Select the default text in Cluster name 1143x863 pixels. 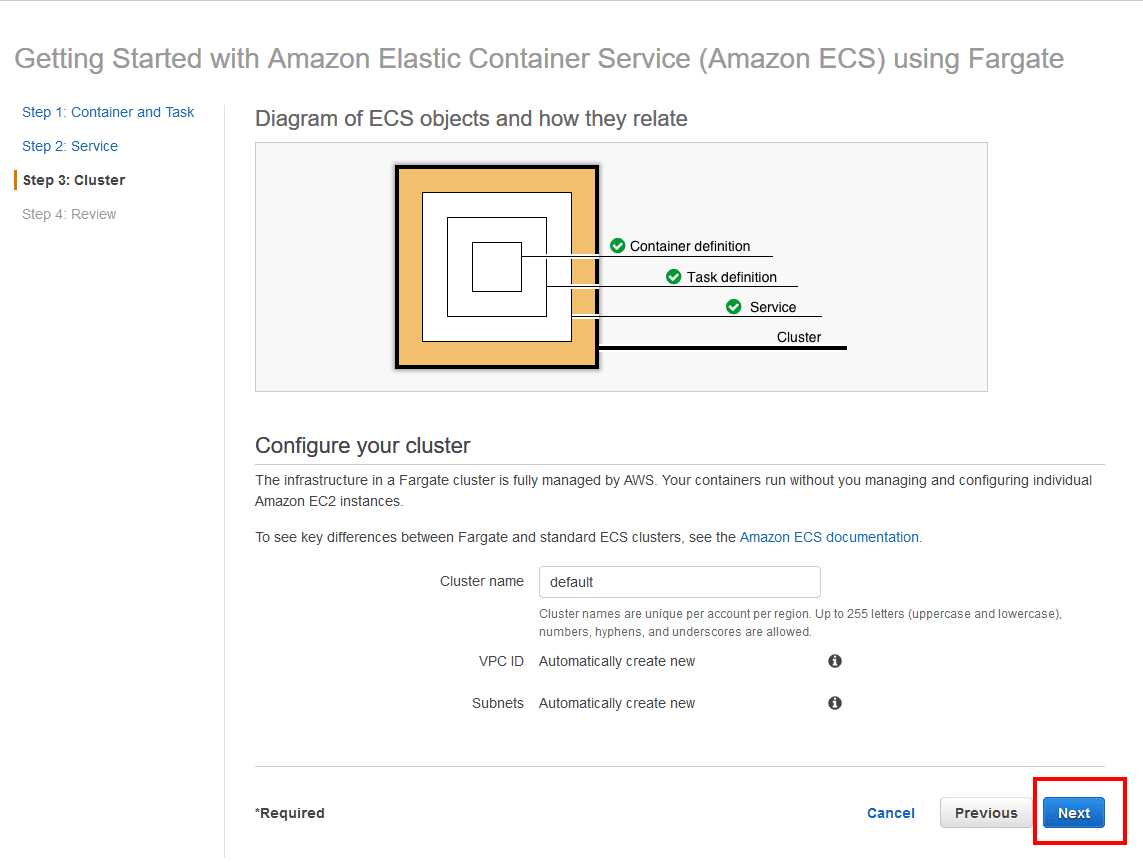pos(575,581)
